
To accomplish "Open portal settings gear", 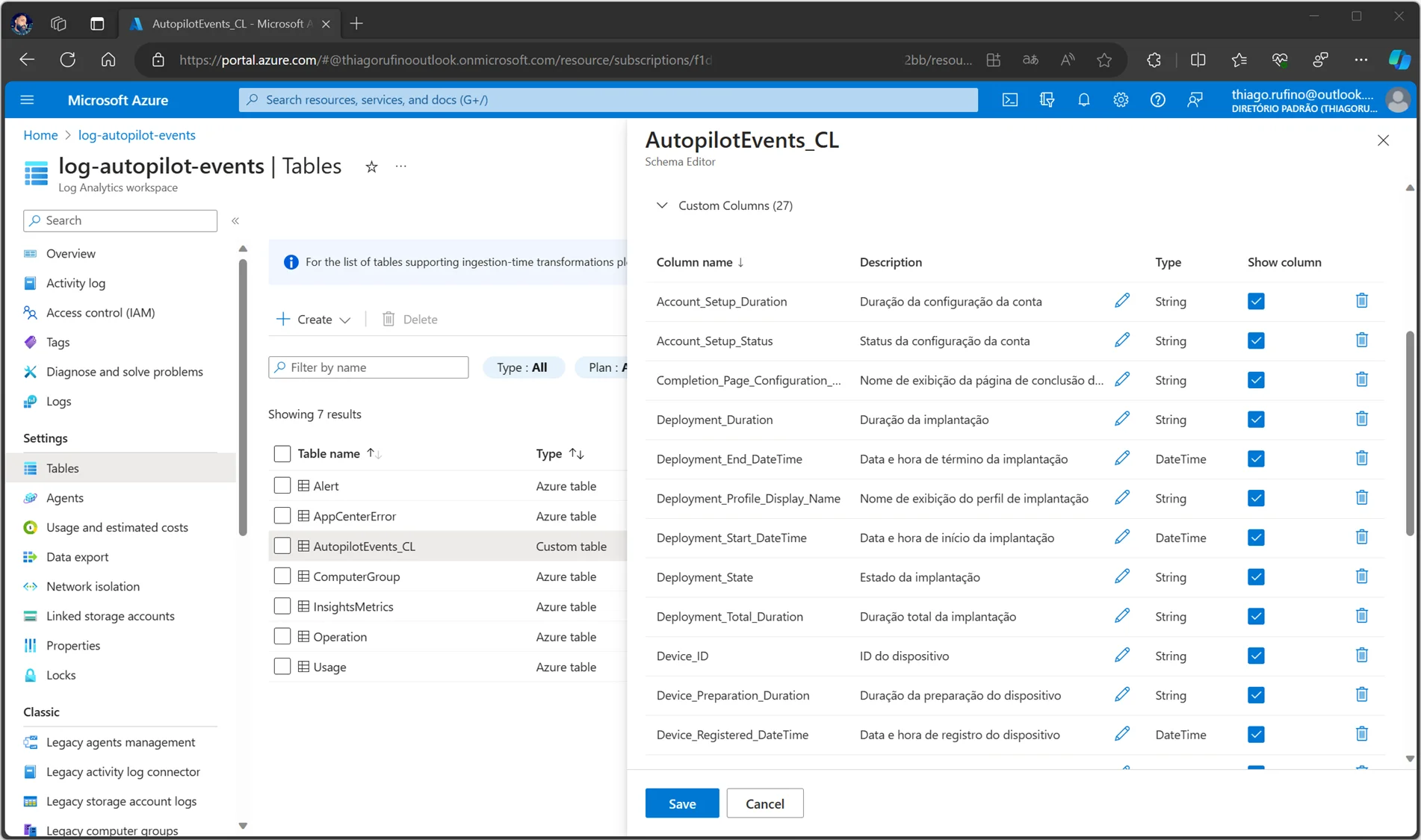I will click(x=1120, y=99).
